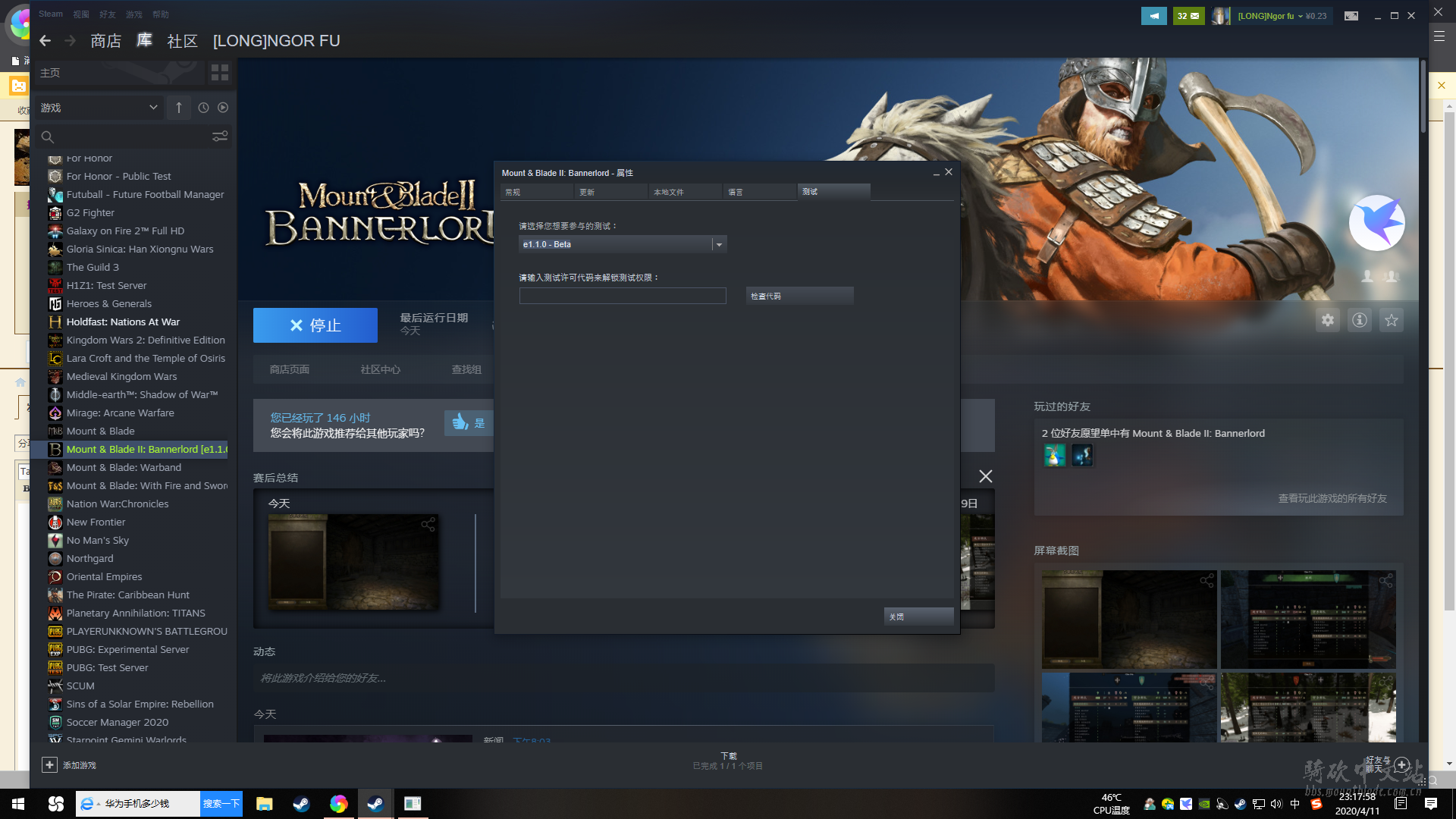This screenshot has width=1456, height=819.
Task: Open the 本地文件 tab in properties
Action: coord(685,192)
